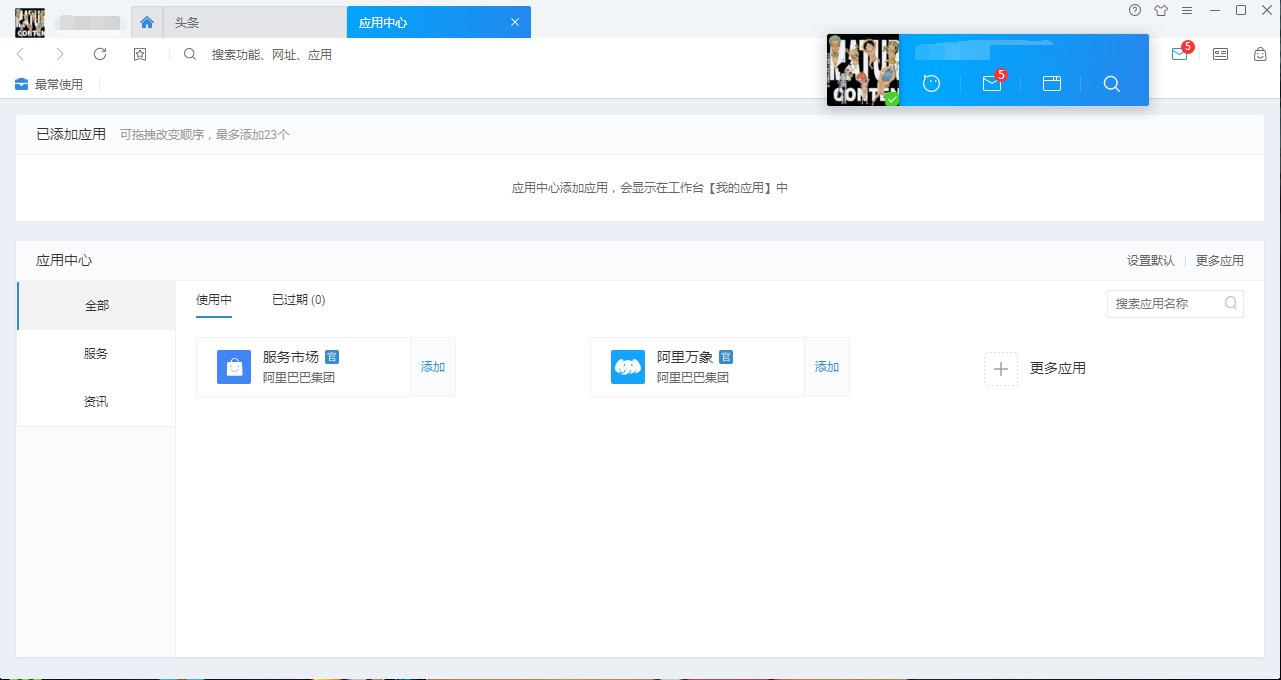Select the 应用中心 tab
The height and width of the screenshot is (680, 1281).
438,22
